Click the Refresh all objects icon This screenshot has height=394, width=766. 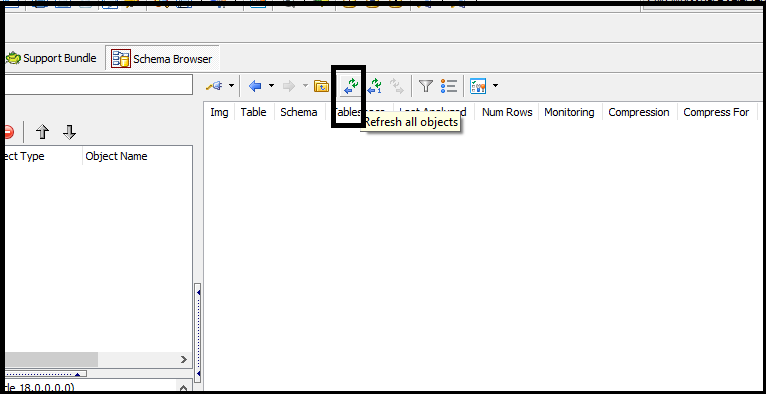(x=351, y=86)
